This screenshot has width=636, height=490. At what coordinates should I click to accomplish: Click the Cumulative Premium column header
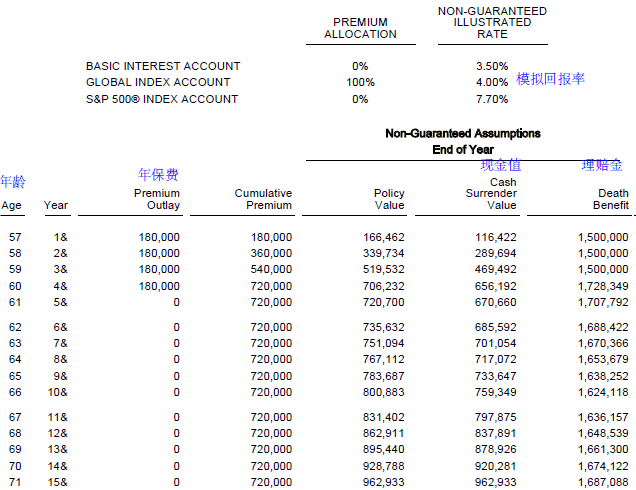click(263, 199)
